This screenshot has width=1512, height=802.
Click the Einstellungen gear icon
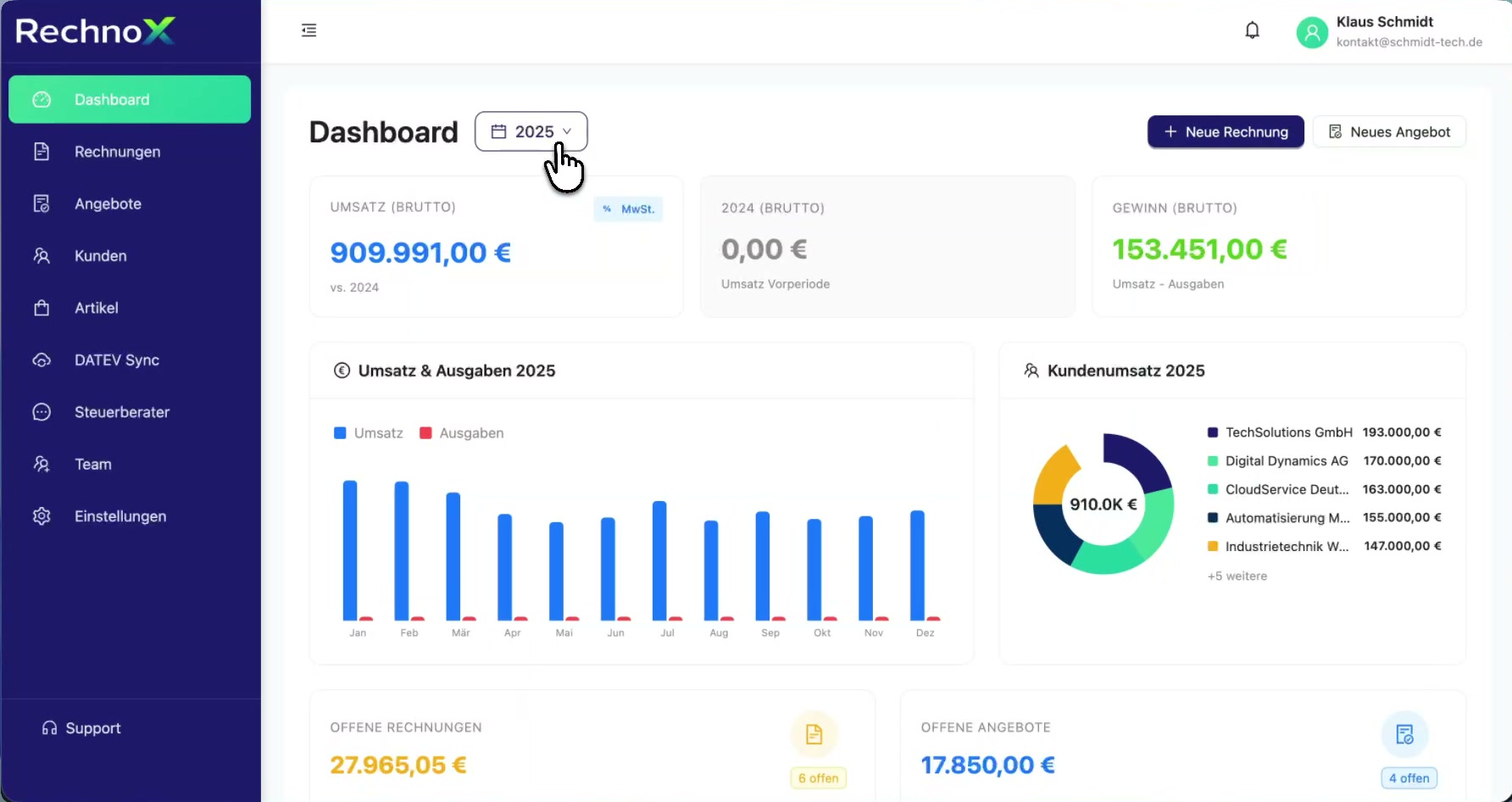(42, 516)
